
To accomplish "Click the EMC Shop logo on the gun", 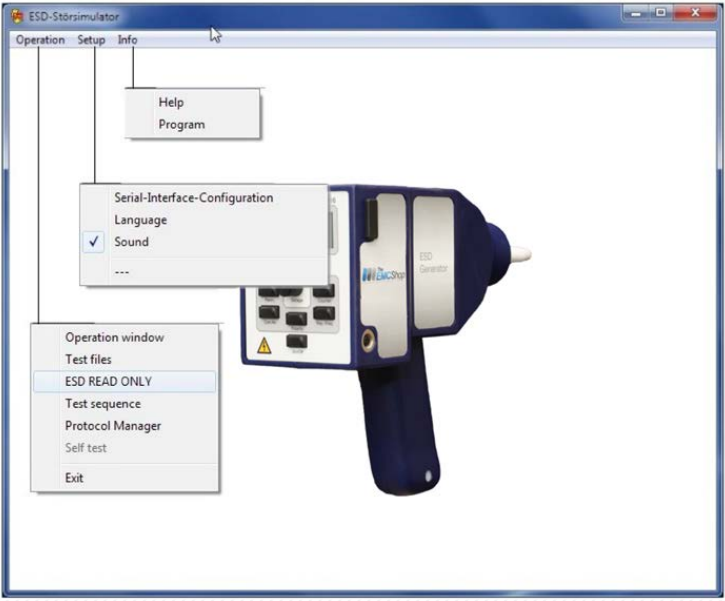I will pyautogui.click(x=383, y=274).
